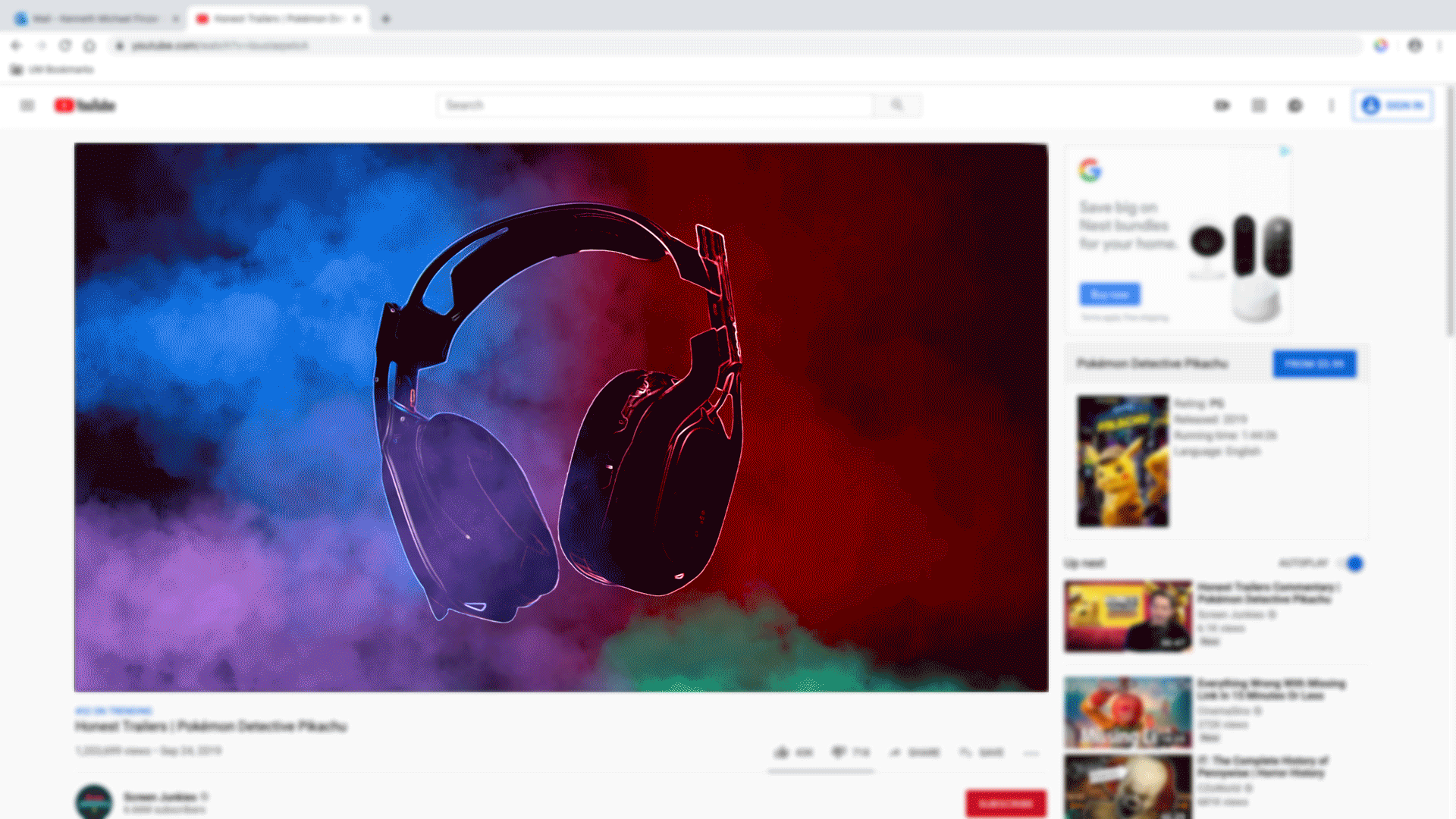Open the Detective Pikachu movie poster
This screenshot has height=819, width=1456.
tap(1122, 461)
